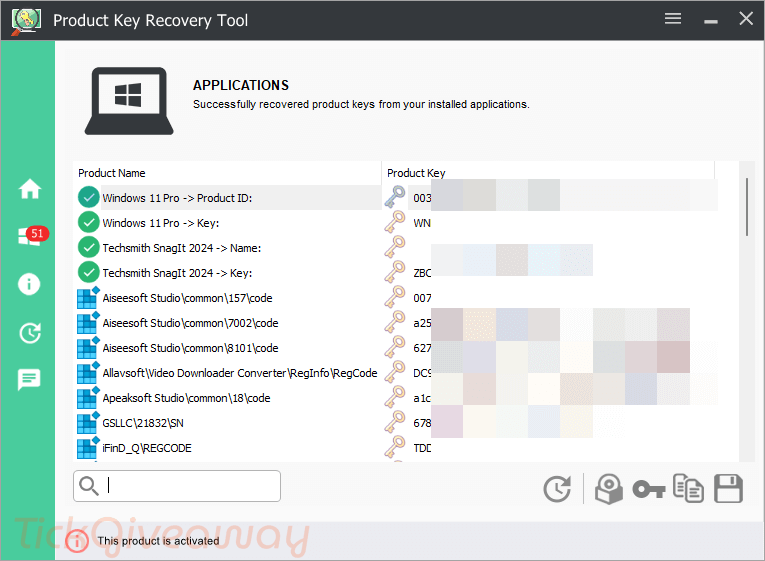Click the magnifier icon in search box
The image size is (765, 561).
point(89,486)
